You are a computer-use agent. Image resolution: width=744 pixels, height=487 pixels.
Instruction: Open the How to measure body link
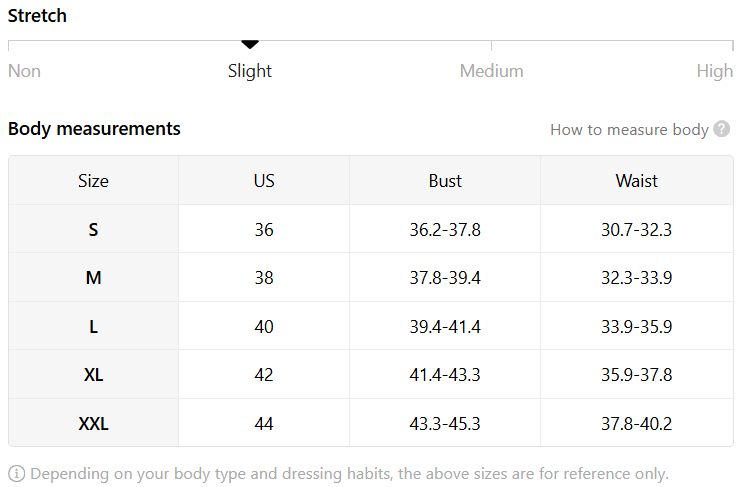629,129
